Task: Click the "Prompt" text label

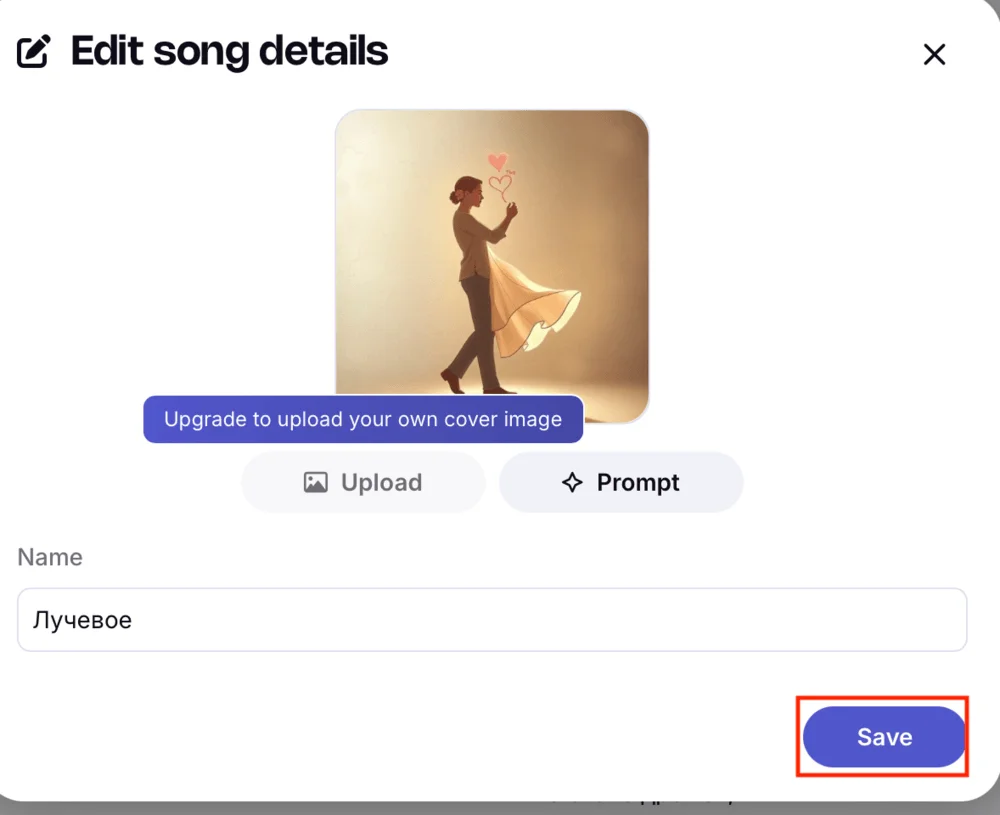Action: point(638,483)
